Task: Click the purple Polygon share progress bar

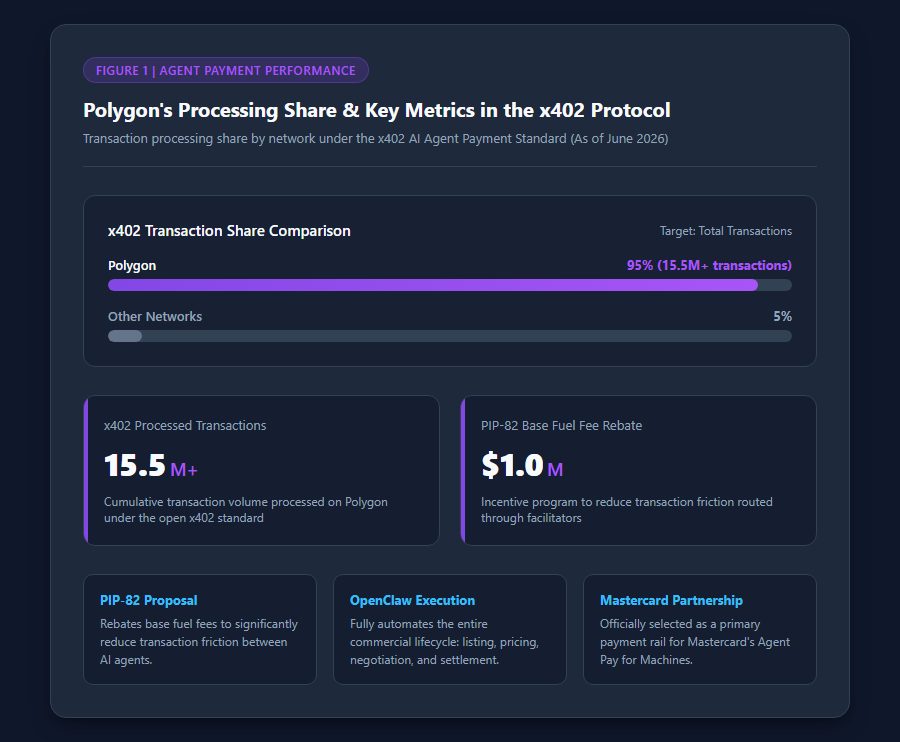Action: (x=433, y=285)
